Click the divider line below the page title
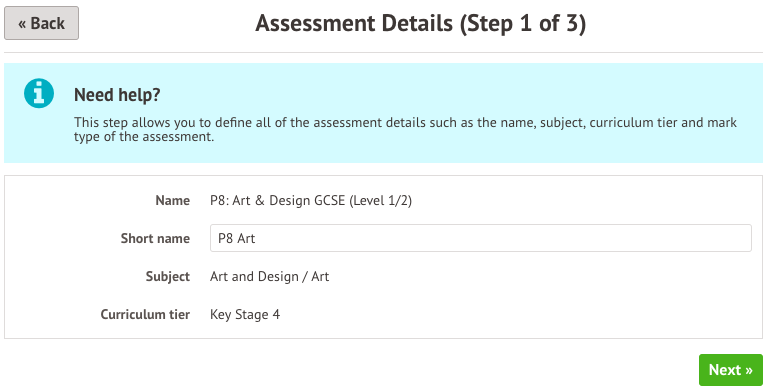 coord(384,52)
